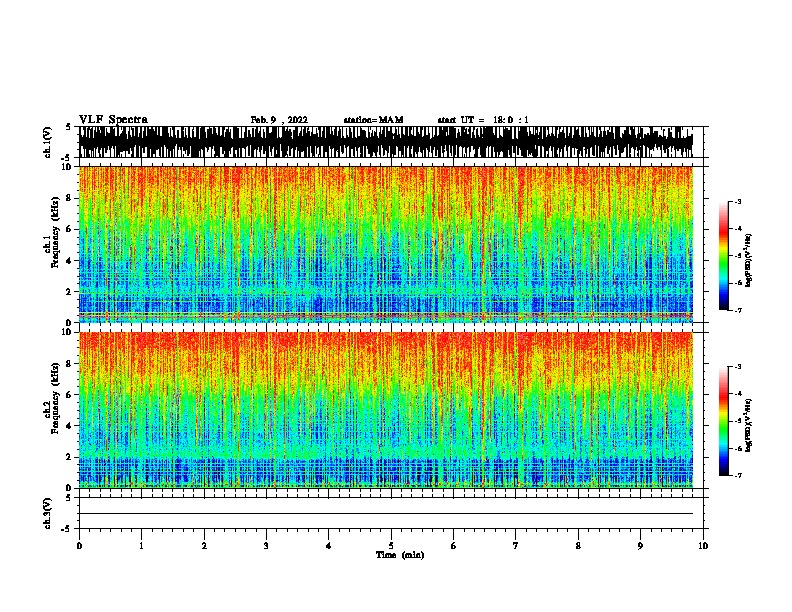Click the '6' tick on ch.2 frequency axis
Image resolution: width=792 pixels, height=612 pixels.
[x=69, y=395]
